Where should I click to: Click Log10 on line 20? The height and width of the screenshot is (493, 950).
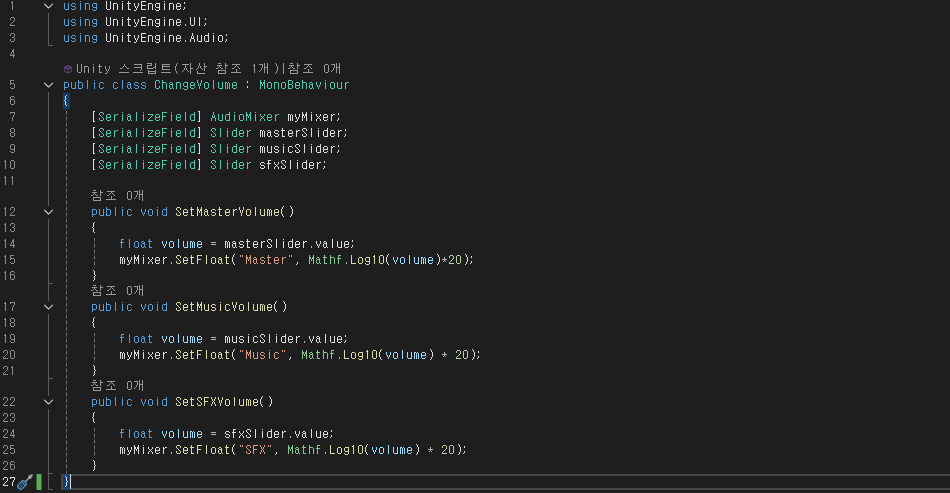point(360,355)
